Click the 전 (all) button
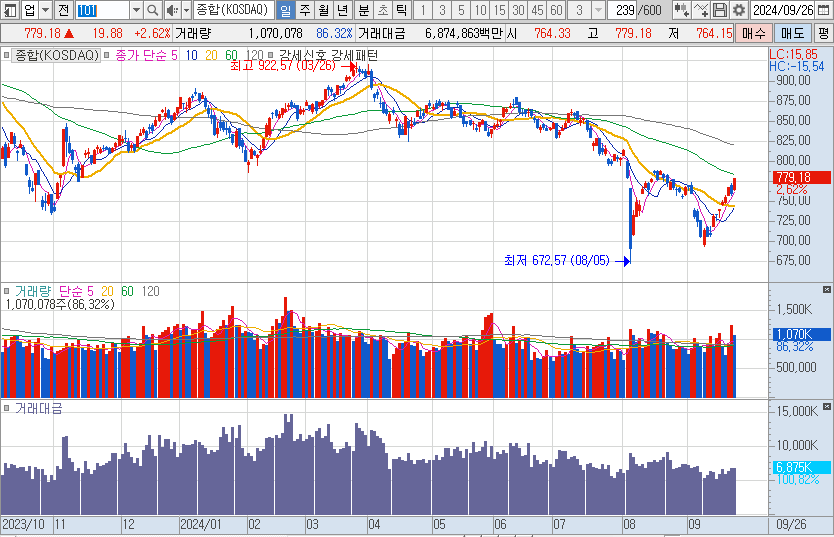Screen dimensions: 834x537 click(x=63, y=10)
